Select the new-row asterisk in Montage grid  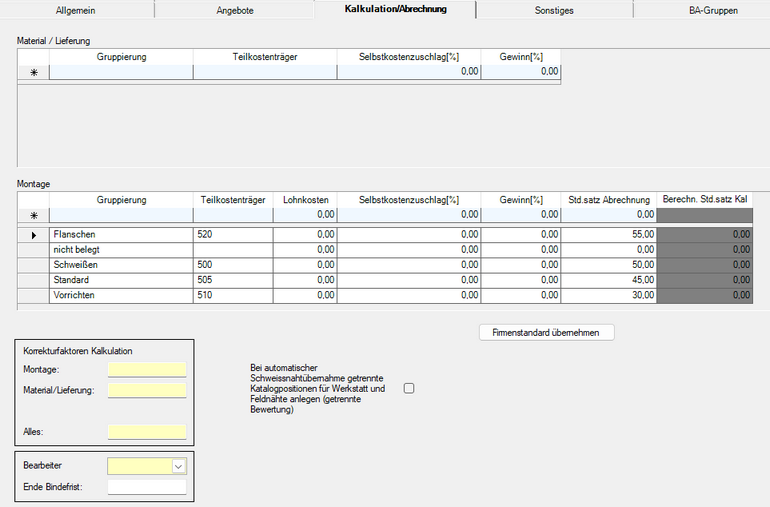pos(33,215)
